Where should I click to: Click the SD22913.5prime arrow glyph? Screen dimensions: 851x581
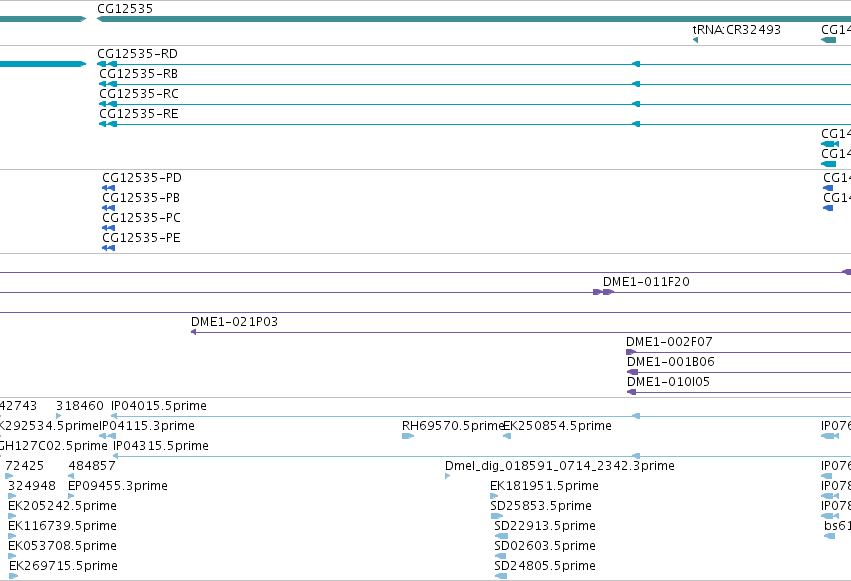(501, 537)
